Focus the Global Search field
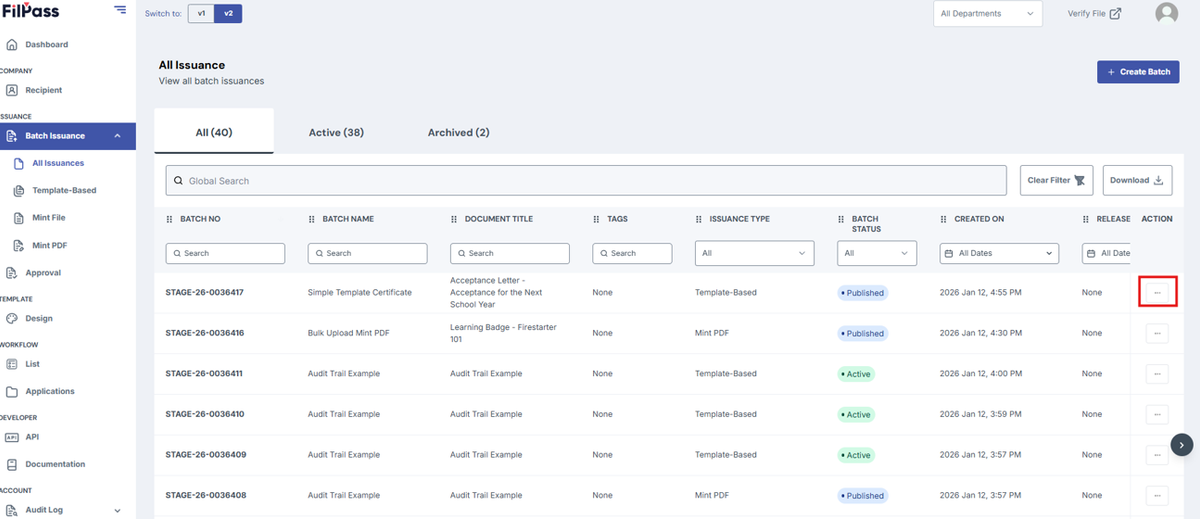Screen dimensions: 1200x519 (586, 181)
